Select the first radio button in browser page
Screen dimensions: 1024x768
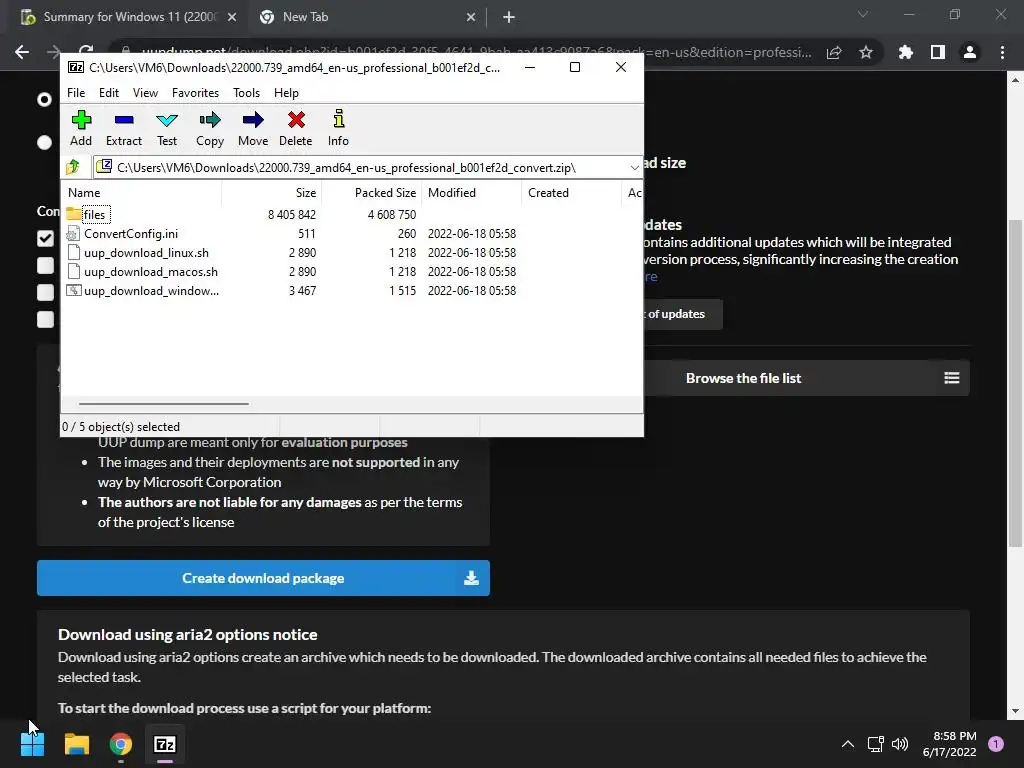tap(44, 99)
